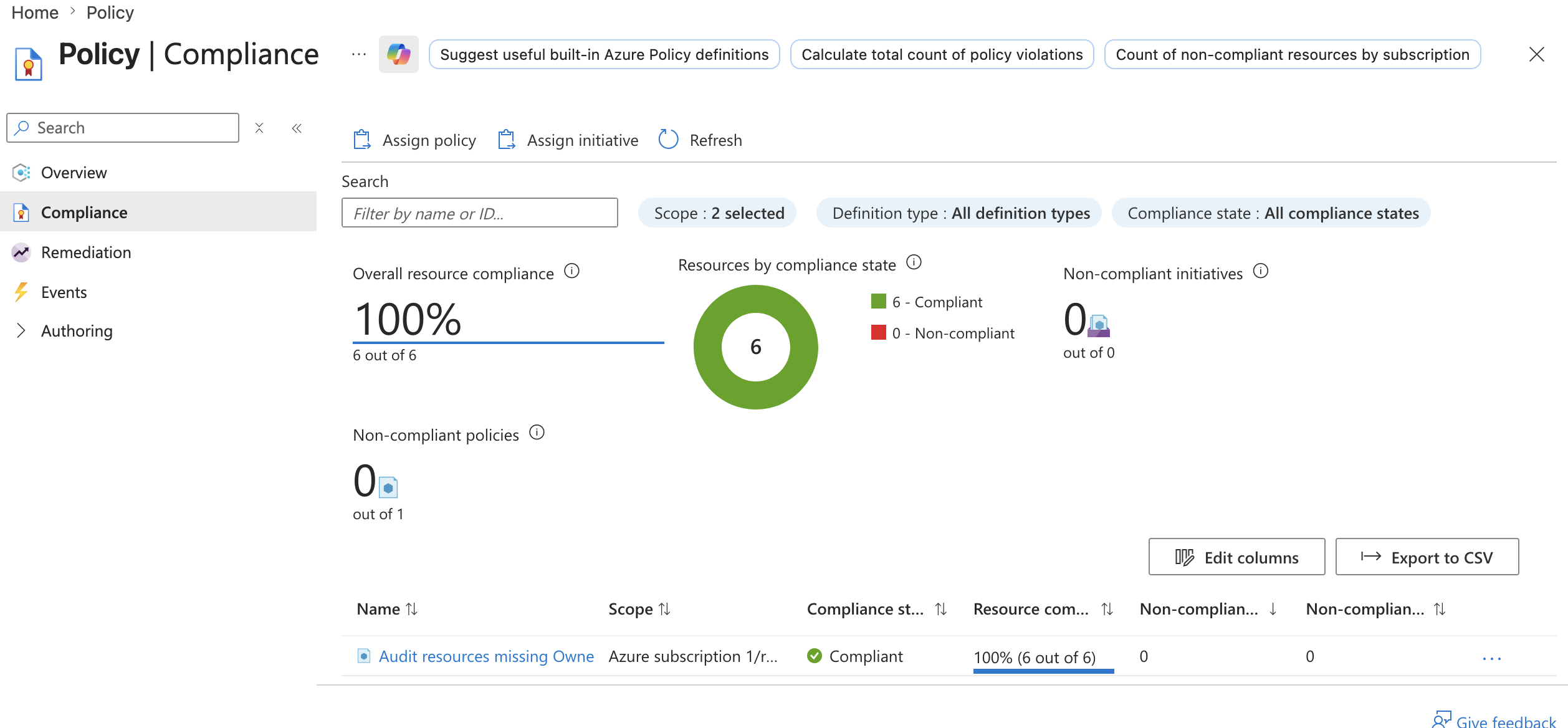1568x728 pixels.
Task: Click Count of non-compliant resources by subscription
Action: [1293, 54]
